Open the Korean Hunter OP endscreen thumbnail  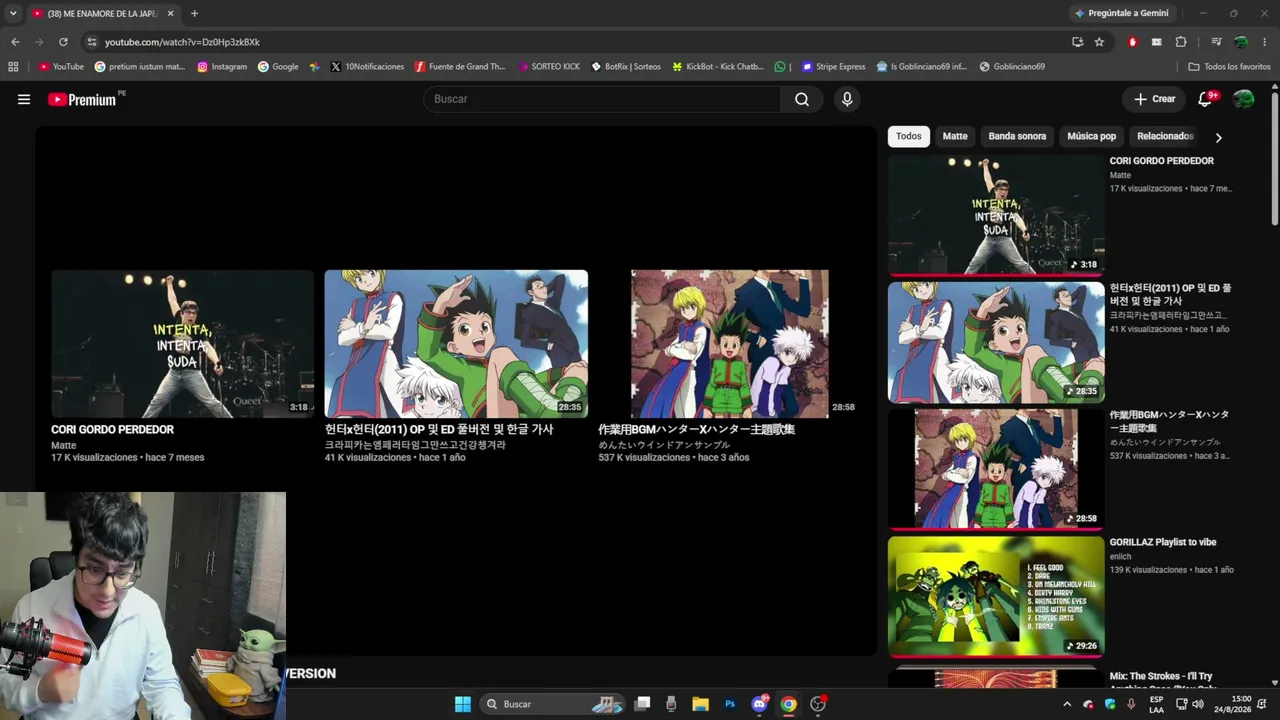tap(456, 344)
